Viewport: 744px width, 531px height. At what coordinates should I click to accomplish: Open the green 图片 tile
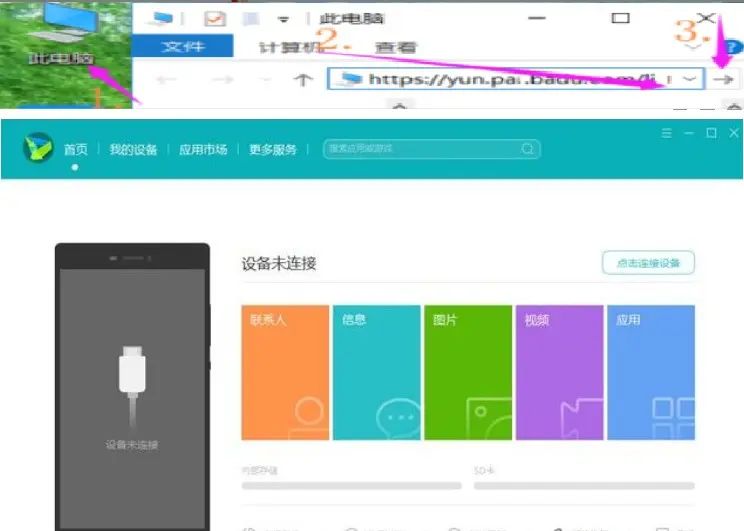tap(468, 373)
